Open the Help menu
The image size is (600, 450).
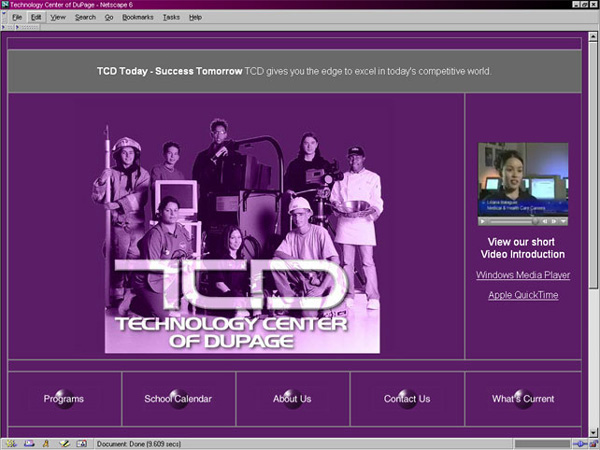pos(195,17)
